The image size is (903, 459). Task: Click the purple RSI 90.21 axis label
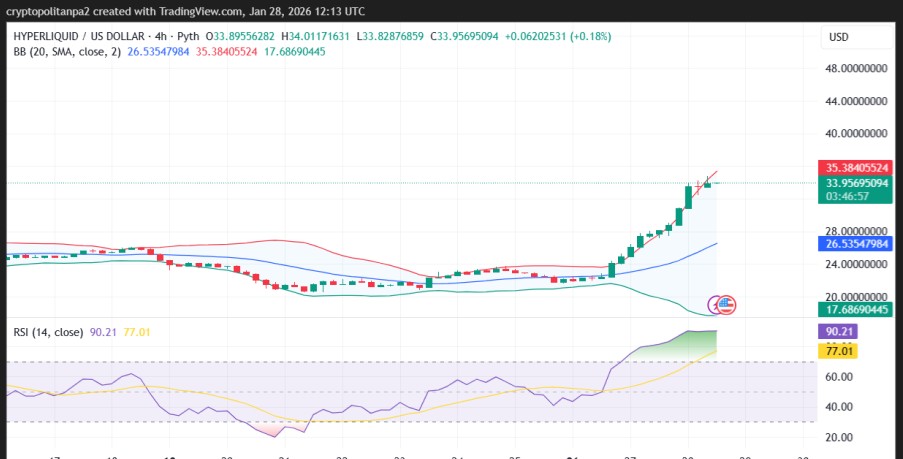pyautogui.click(x=837, y=332)
